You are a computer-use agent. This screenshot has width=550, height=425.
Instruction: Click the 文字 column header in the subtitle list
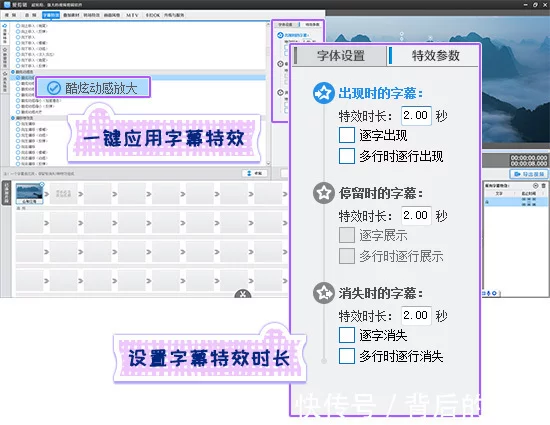tap(499, 193)
